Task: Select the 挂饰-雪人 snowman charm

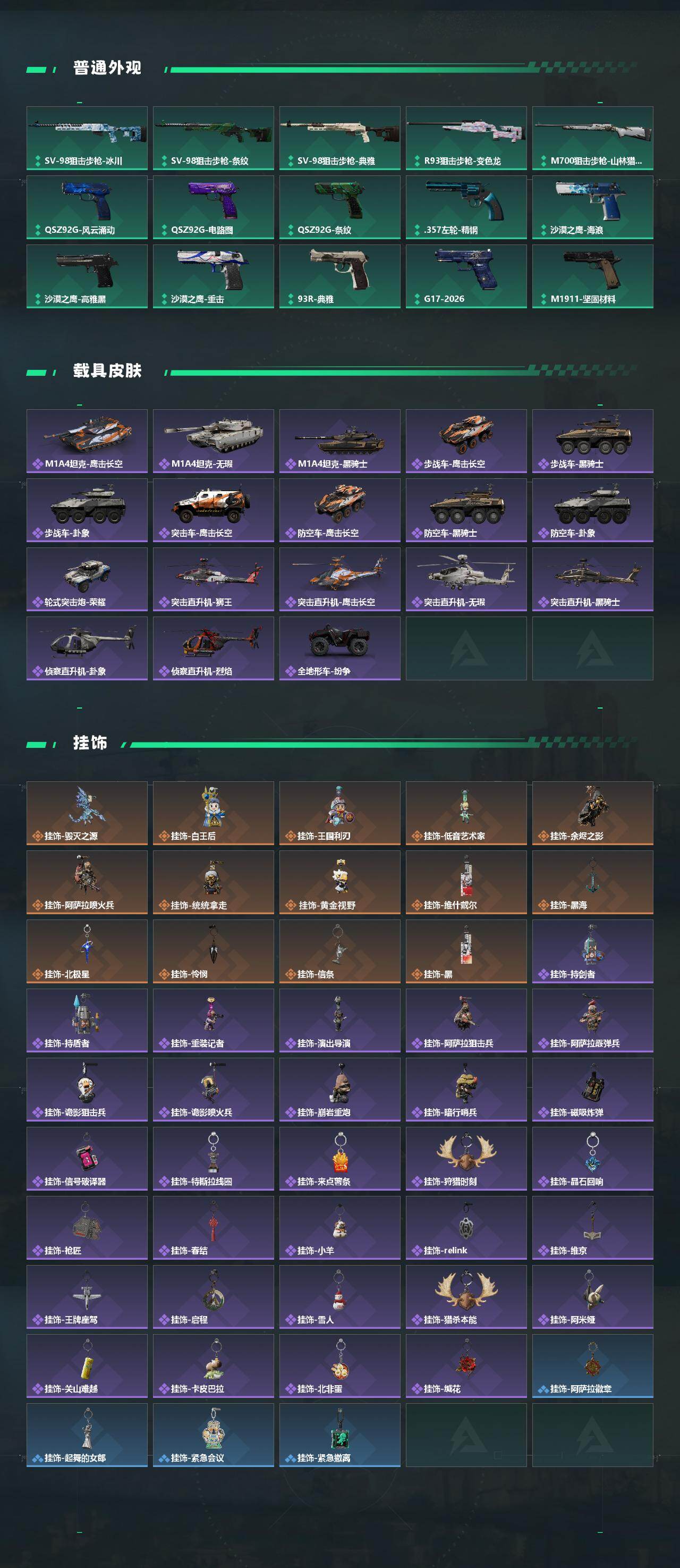Action: click(x=339, y=1296)
